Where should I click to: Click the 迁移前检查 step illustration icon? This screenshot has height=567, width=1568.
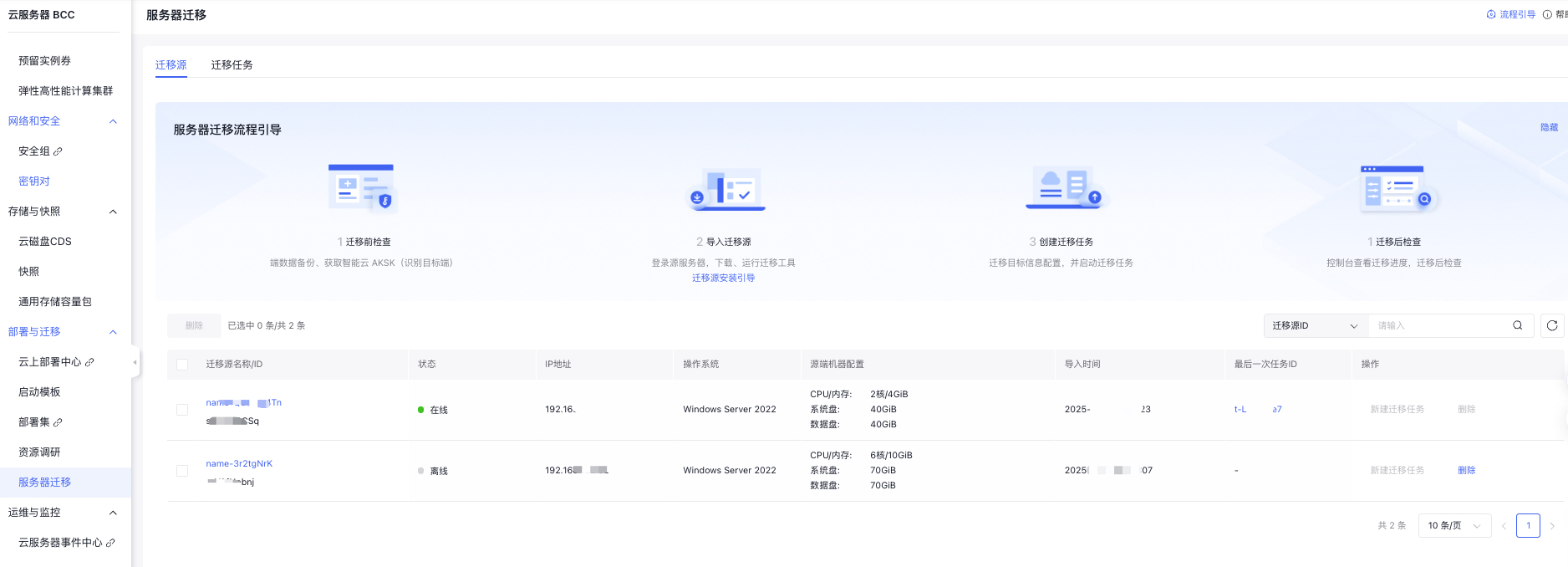coord(361,187)
